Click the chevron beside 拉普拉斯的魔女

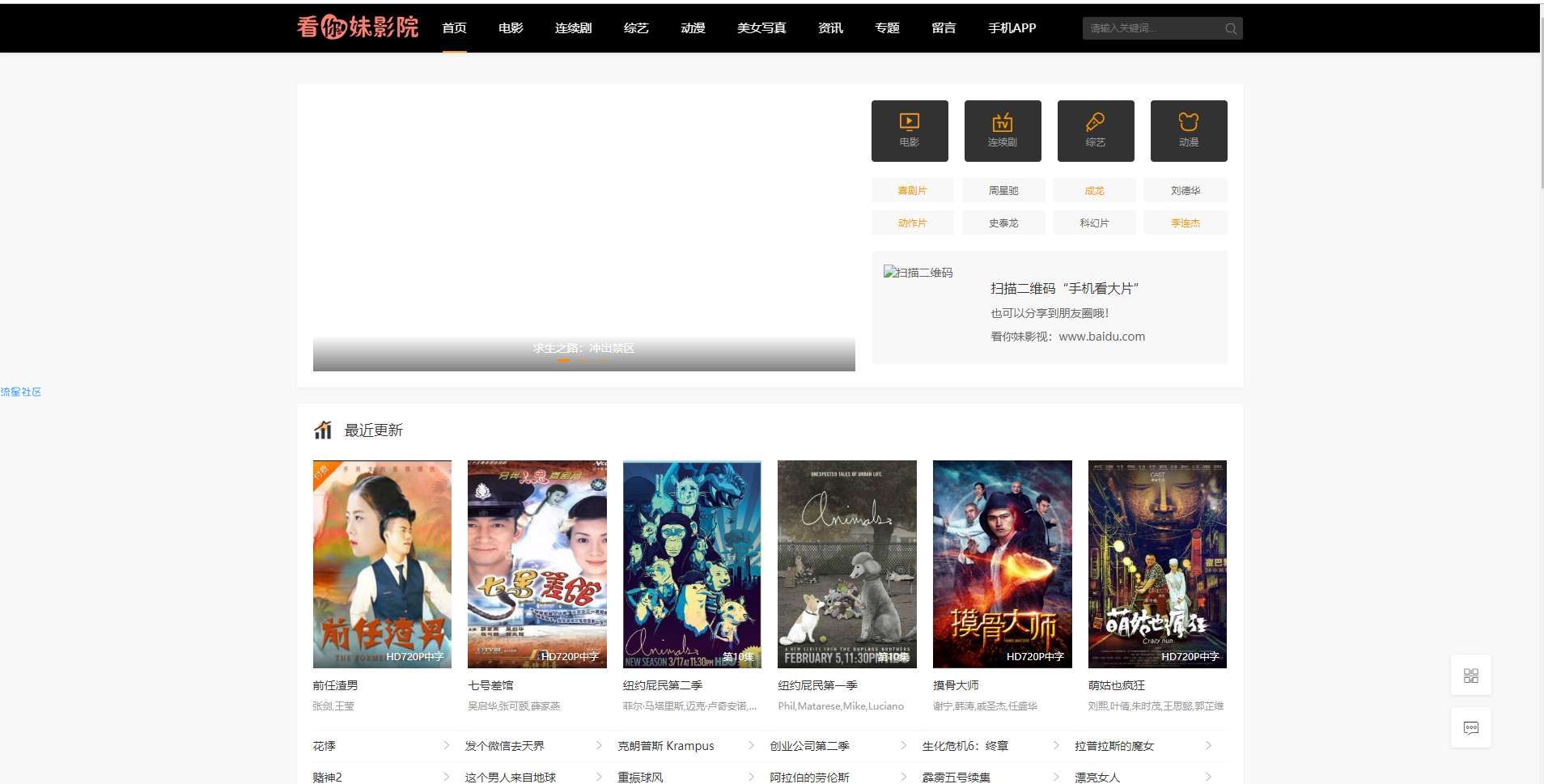[x=1209, y=745]
